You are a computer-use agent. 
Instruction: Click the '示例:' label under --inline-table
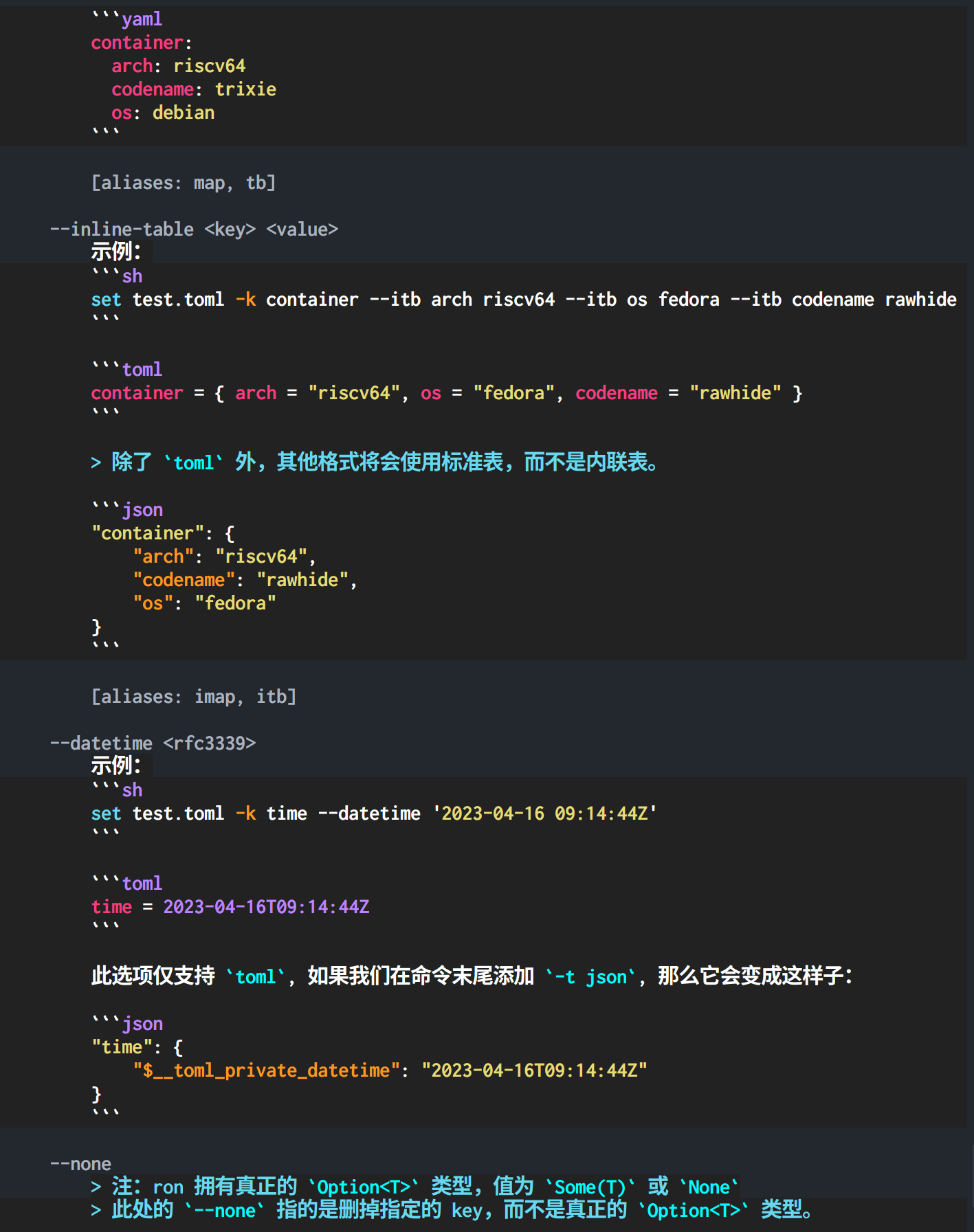coord(116,251)
